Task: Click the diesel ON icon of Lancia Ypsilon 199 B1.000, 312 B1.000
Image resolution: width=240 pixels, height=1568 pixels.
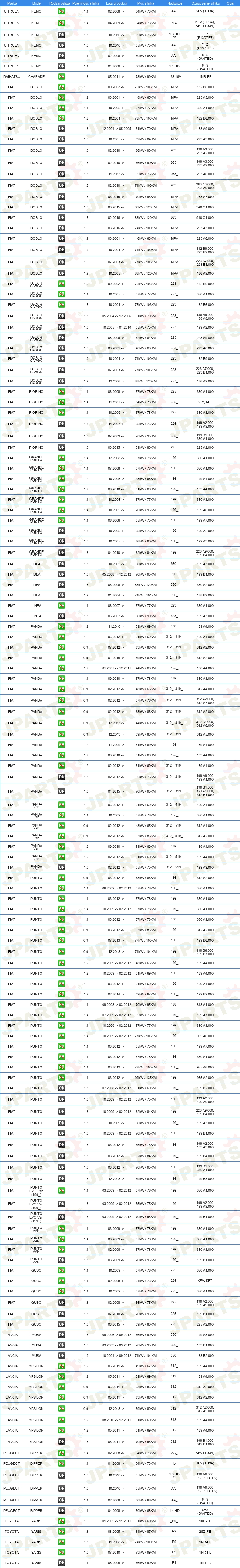Action: pyautogui.click(x=61, y=1441)
